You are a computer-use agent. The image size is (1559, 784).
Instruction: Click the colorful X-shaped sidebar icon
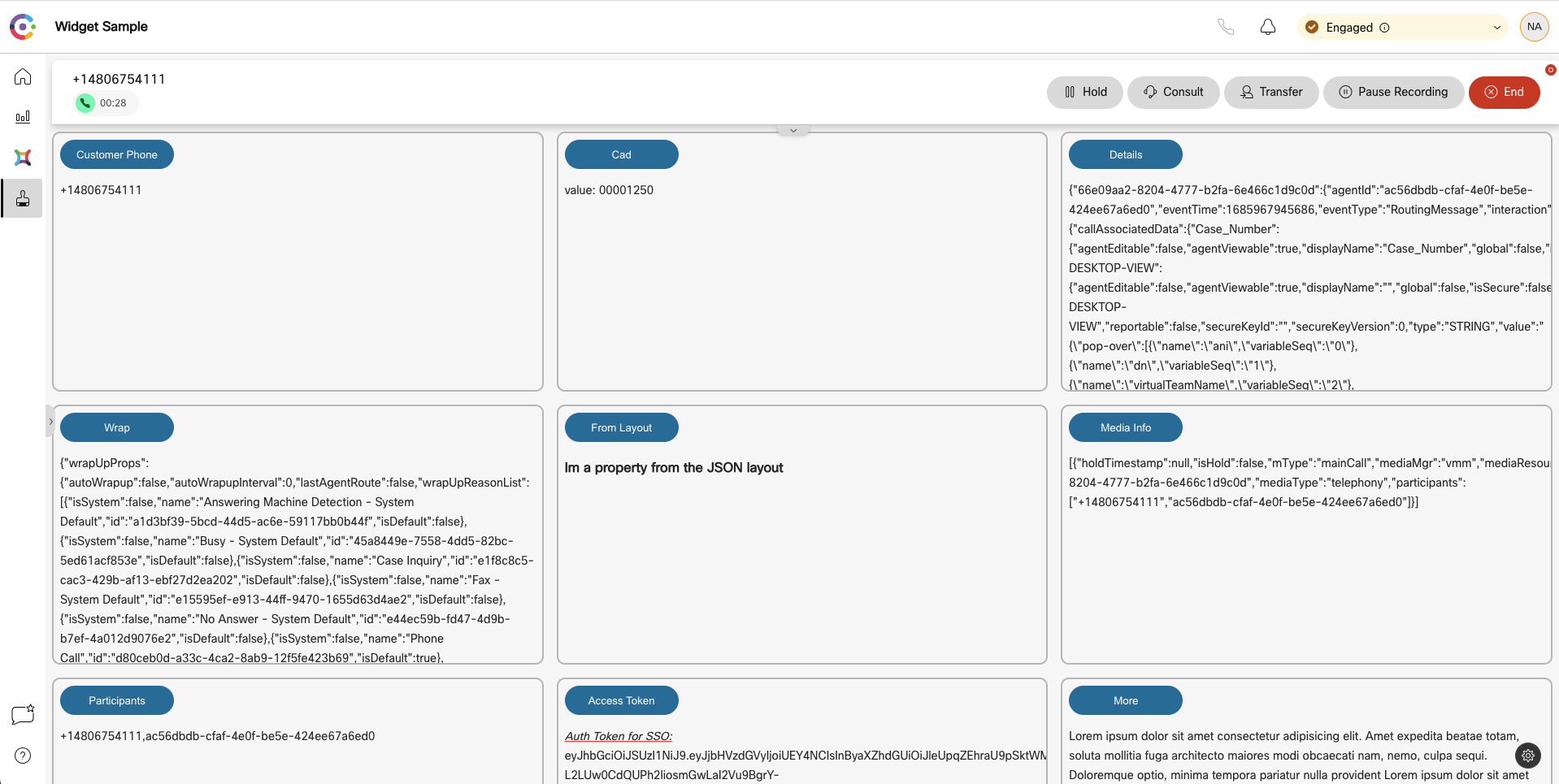click(23, 158)
